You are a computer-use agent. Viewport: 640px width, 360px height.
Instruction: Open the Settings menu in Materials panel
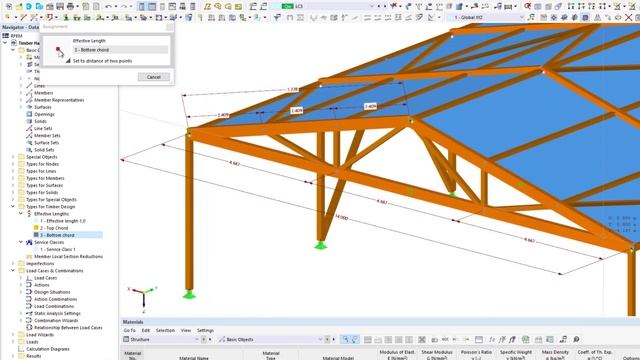pos(205,330)
